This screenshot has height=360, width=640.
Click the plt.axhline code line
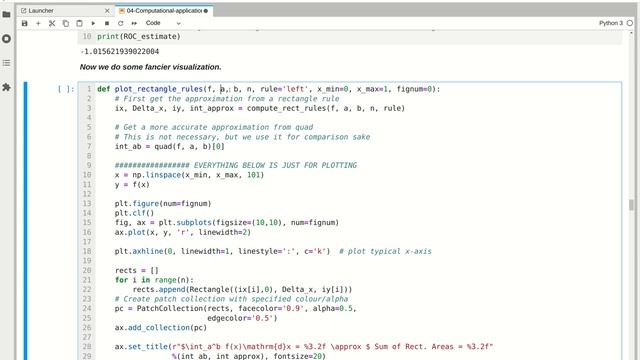tap(273, 251)
